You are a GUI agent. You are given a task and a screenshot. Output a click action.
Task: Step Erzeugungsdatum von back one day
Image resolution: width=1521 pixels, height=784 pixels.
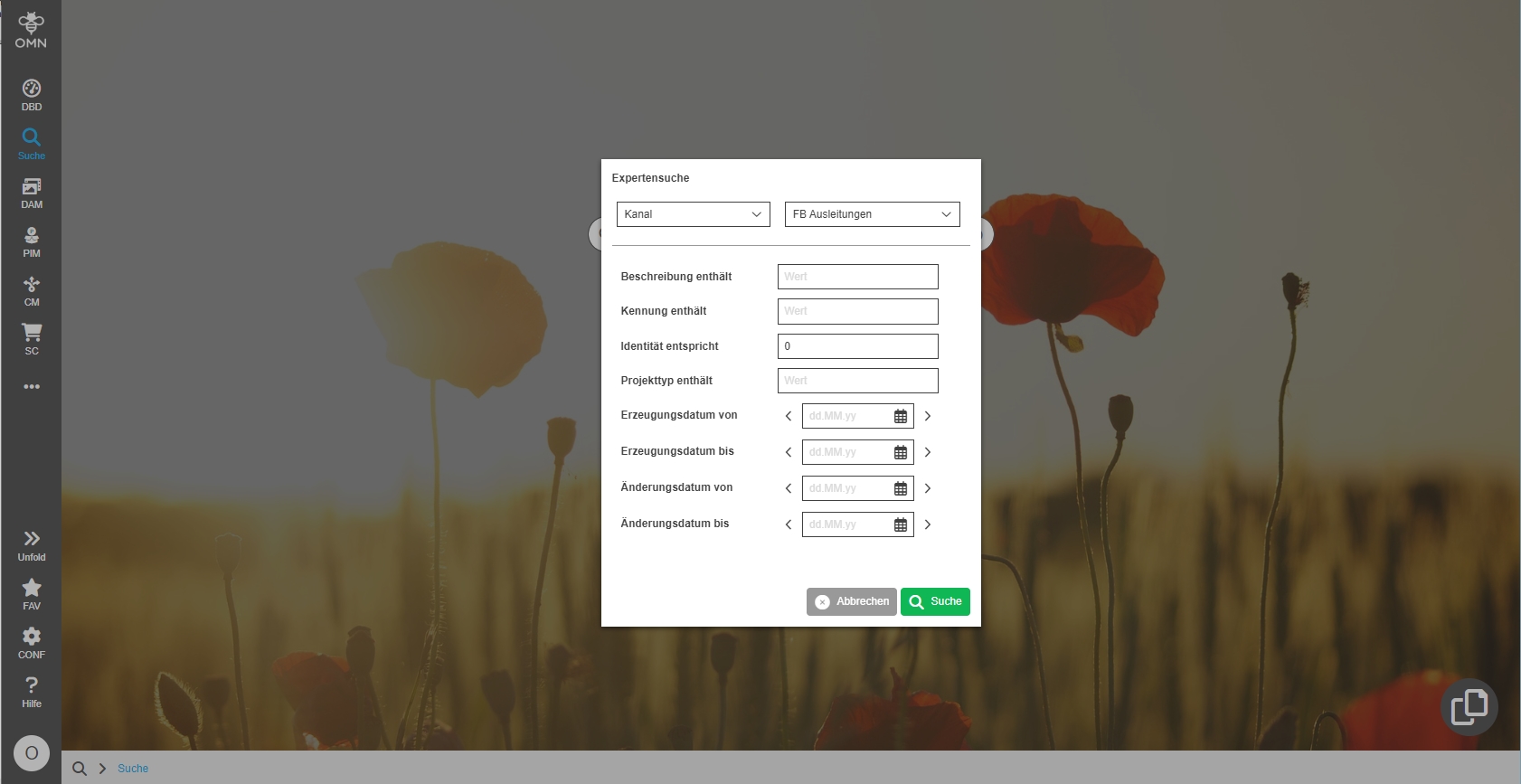(789, 416)
